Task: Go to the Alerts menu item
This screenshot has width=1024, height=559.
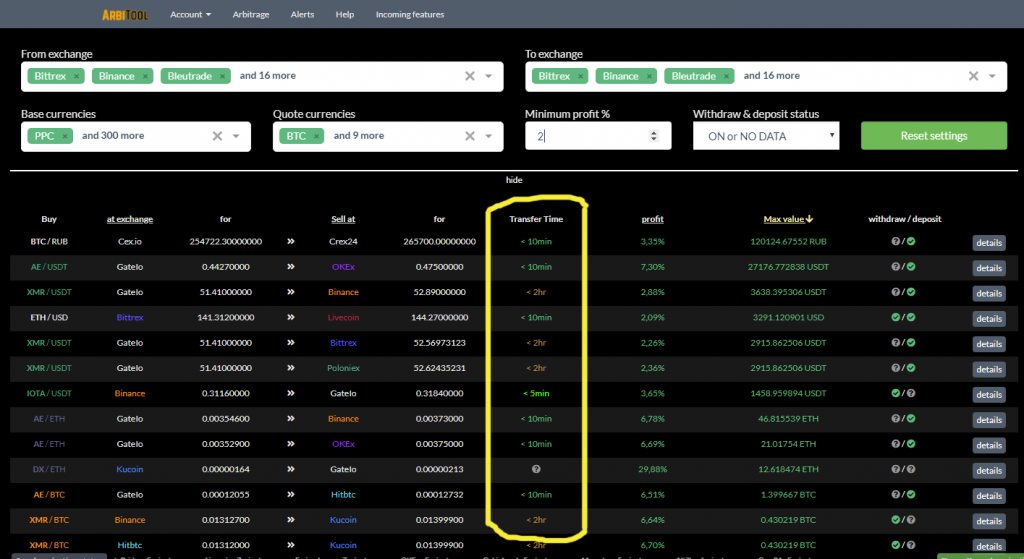Action: point(302,15)
